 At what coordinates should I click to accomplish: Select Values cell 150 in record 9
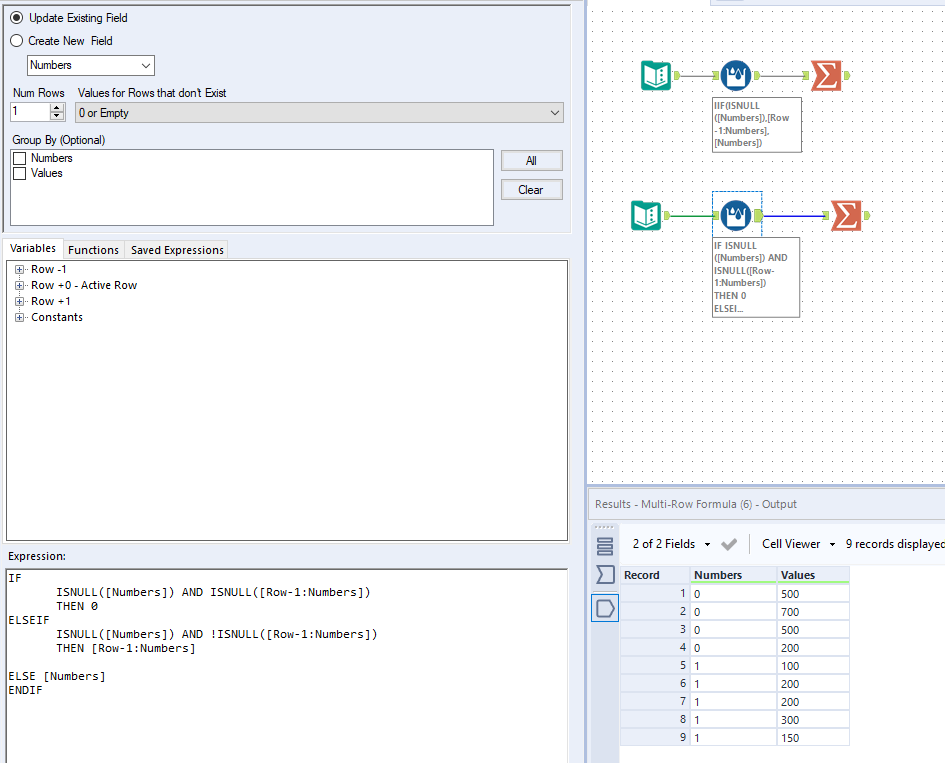coord(814,738)
